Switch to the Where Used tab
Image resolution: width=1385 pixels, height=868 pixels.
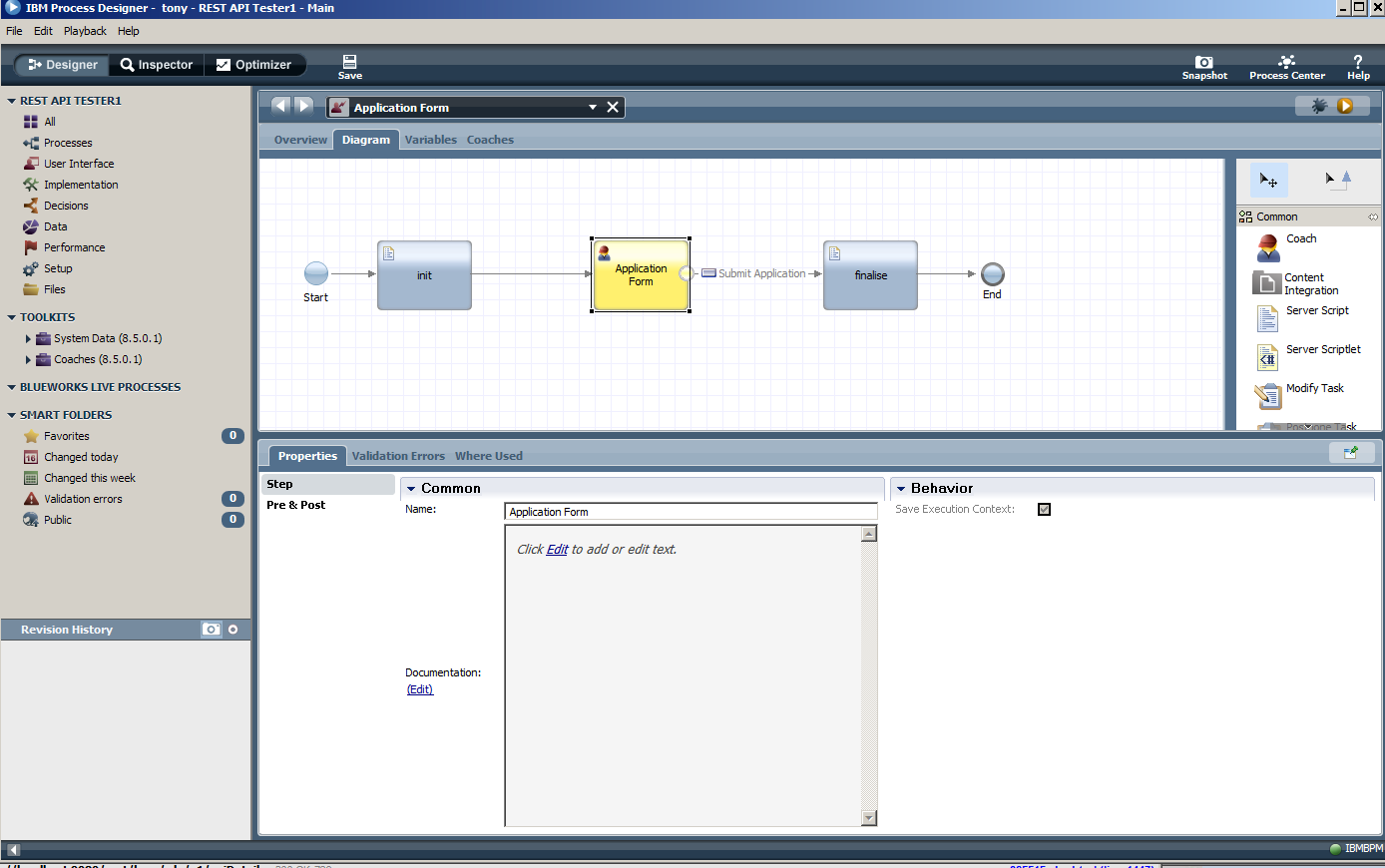[489, 456]
